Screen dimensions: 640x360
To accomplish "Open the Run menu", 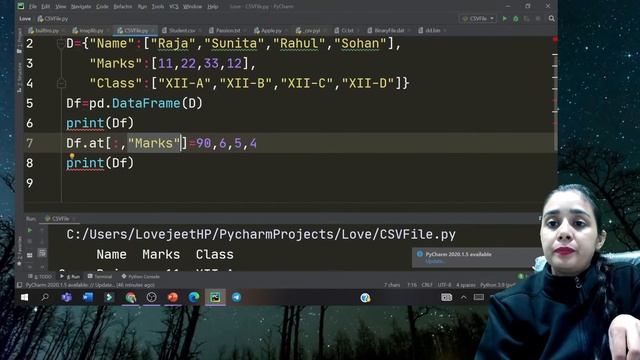I will point(142,7).
